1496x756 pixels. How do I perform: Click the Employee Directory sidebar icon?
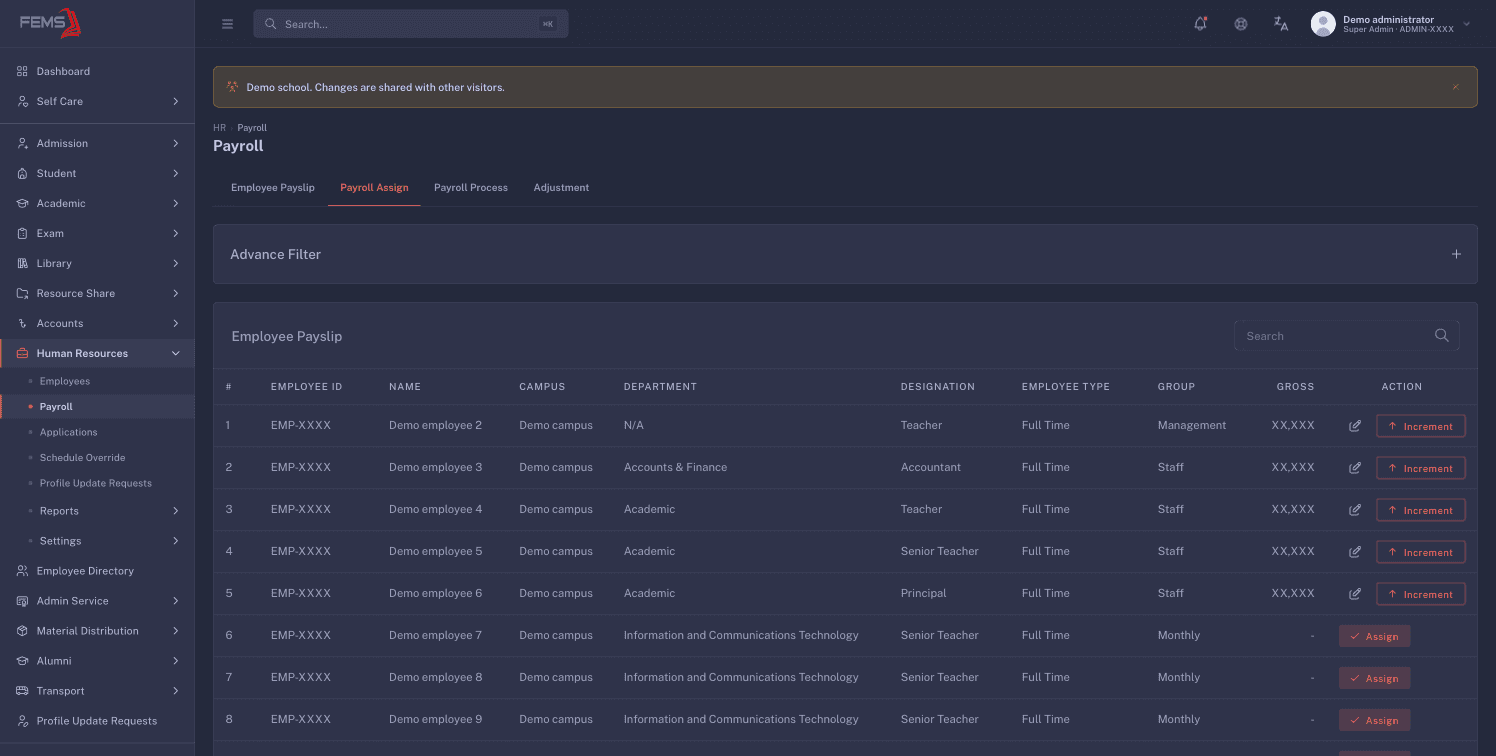click(23, 571)
